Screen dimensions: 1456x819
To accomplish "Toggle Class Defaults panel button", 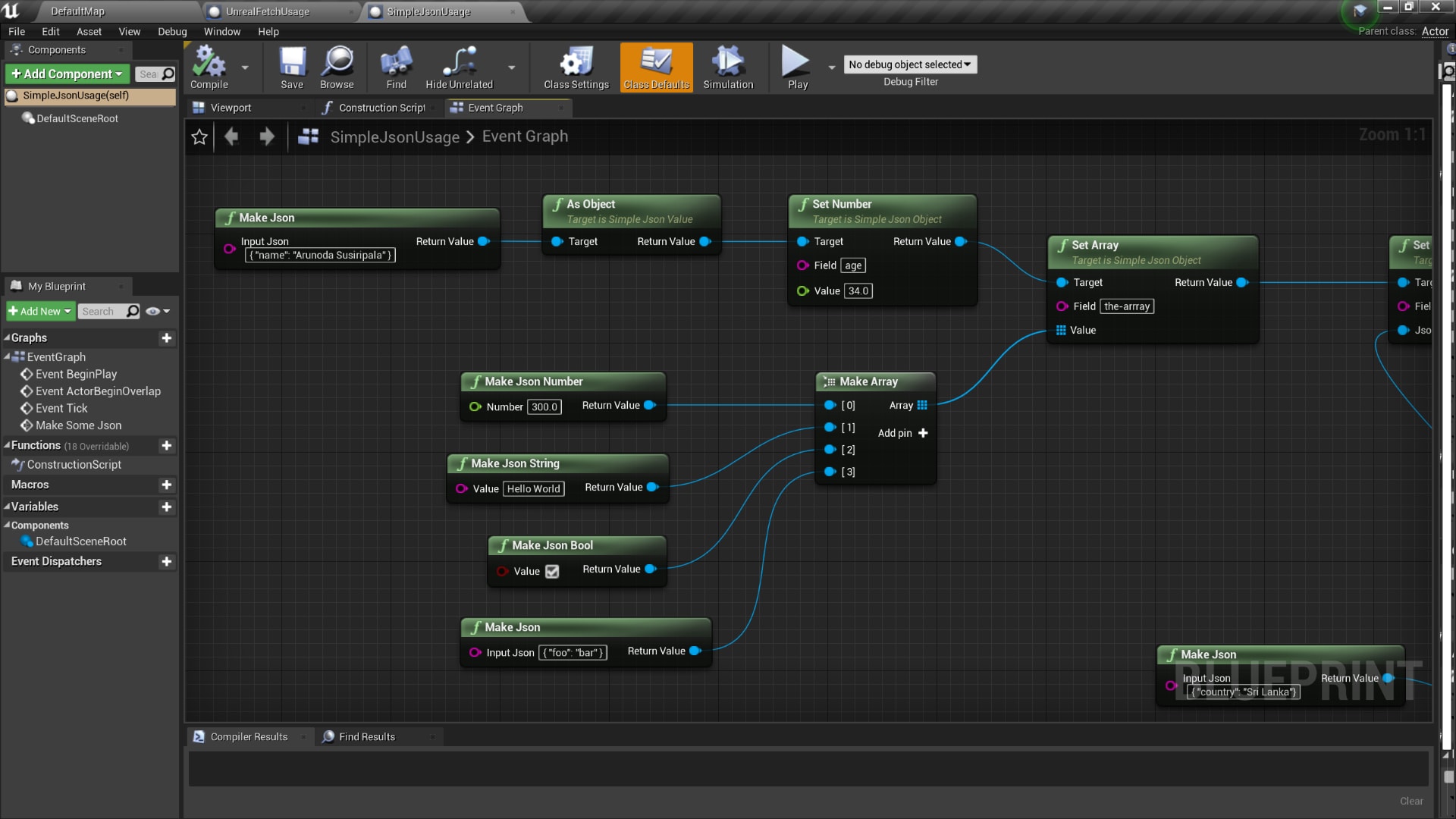I will coord(656,67).
